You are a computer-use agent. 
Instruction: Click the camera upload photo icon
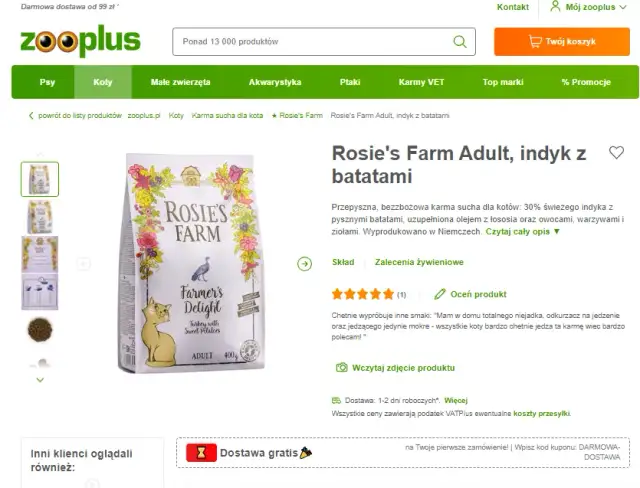coord(342,368)
